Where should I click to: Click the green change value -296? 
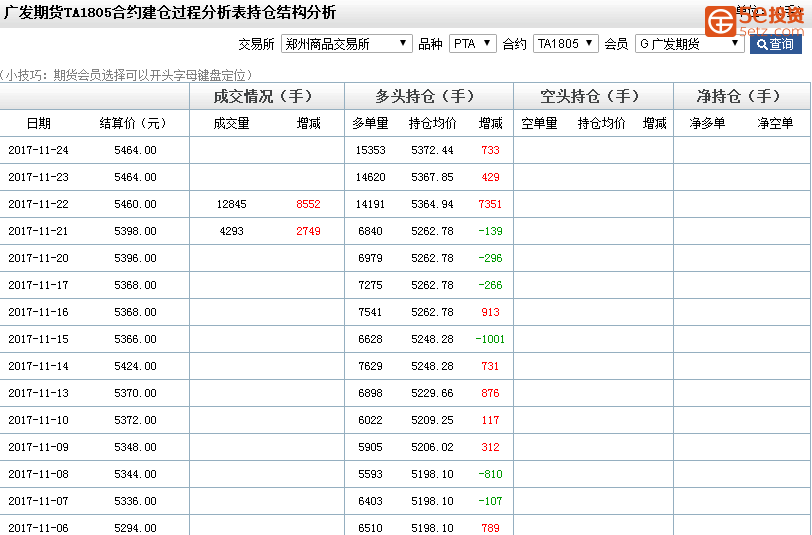coord(490,258)
